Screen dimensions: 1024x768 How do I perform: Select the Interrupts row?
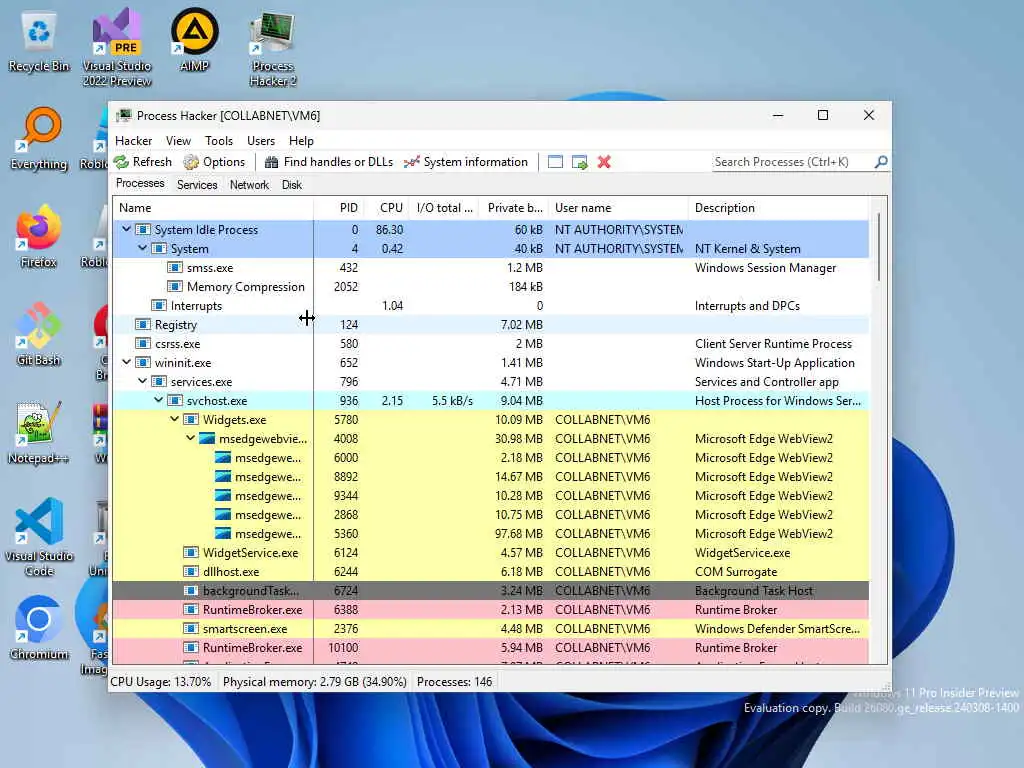click(490, 306)
